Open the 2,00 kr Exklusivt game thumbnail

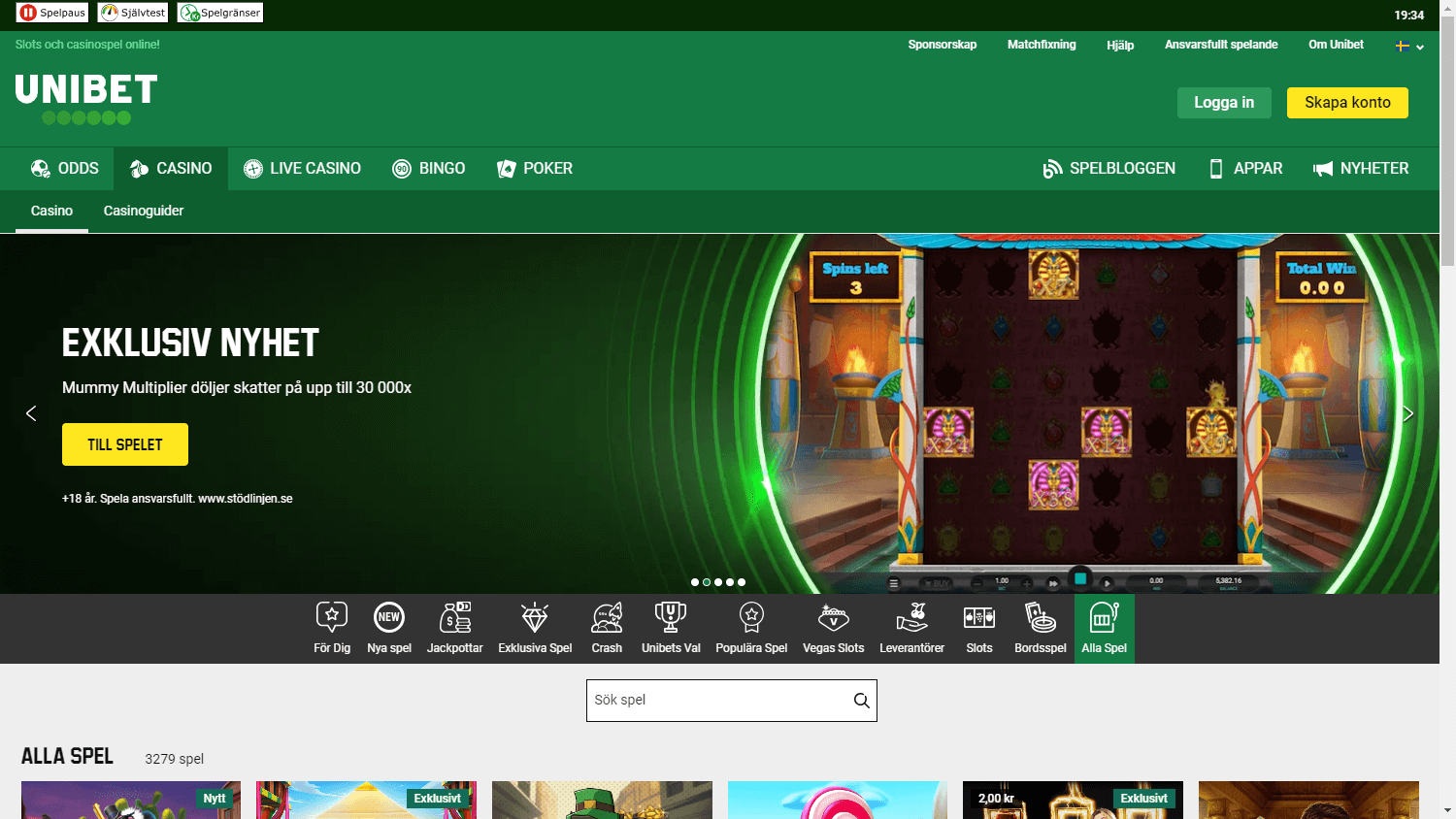click(x=1073, y=801)
